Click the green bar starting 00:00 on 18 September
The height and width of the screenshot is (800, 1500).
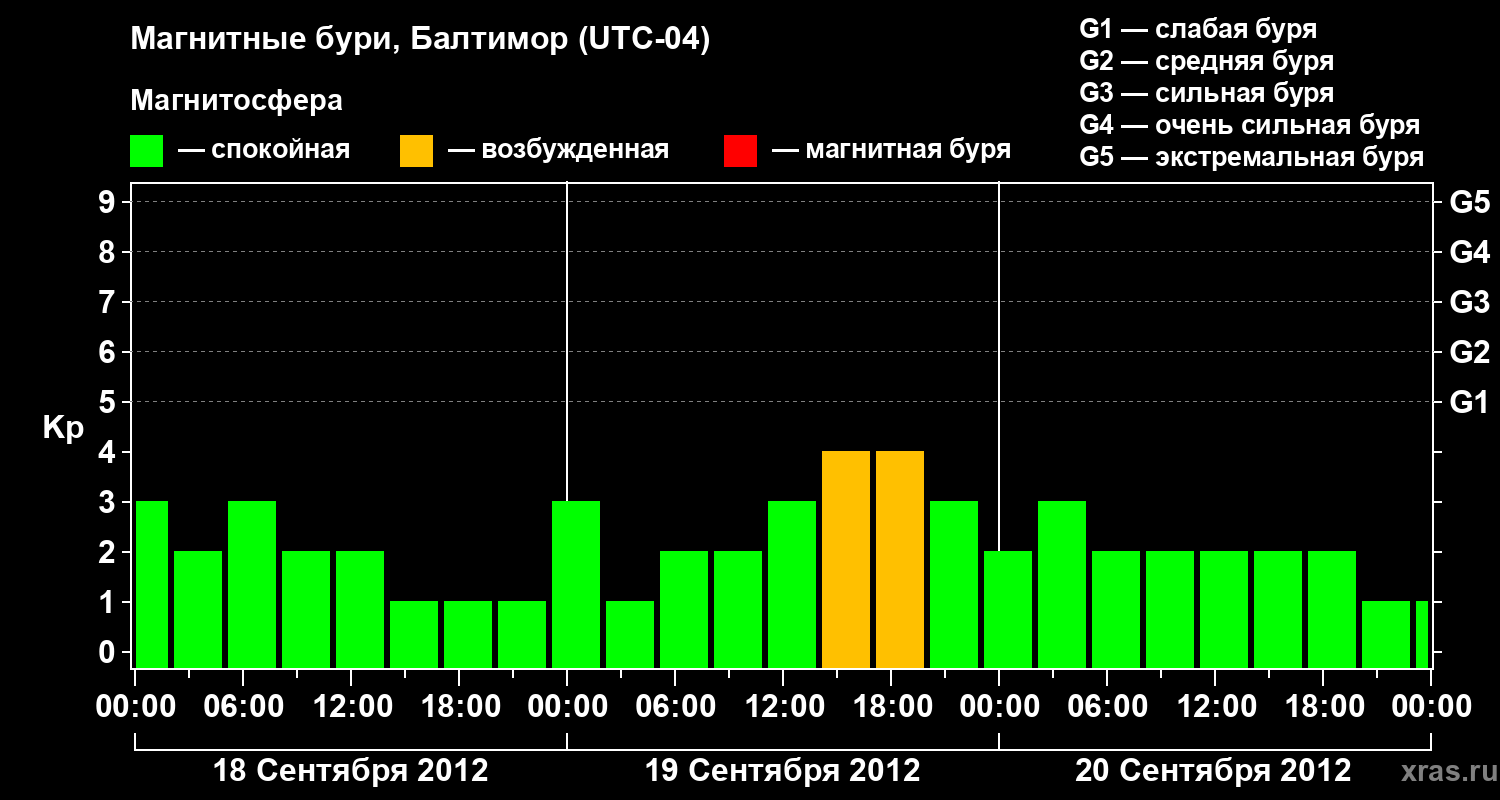(152, 585)
